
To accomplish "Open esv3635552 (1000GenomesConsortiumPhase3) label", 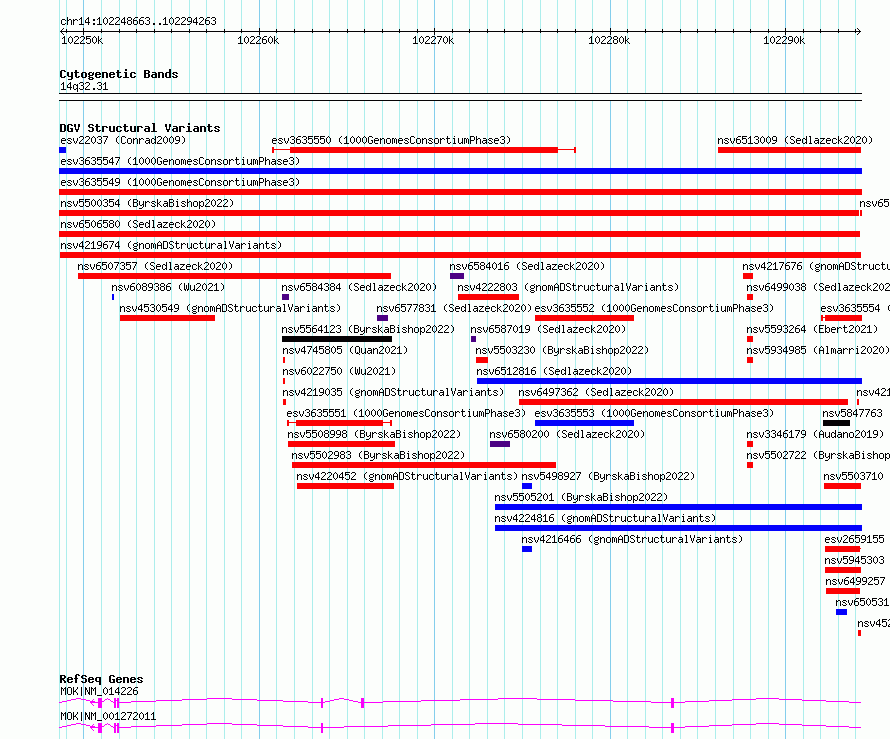I will (x=654, y=308).
